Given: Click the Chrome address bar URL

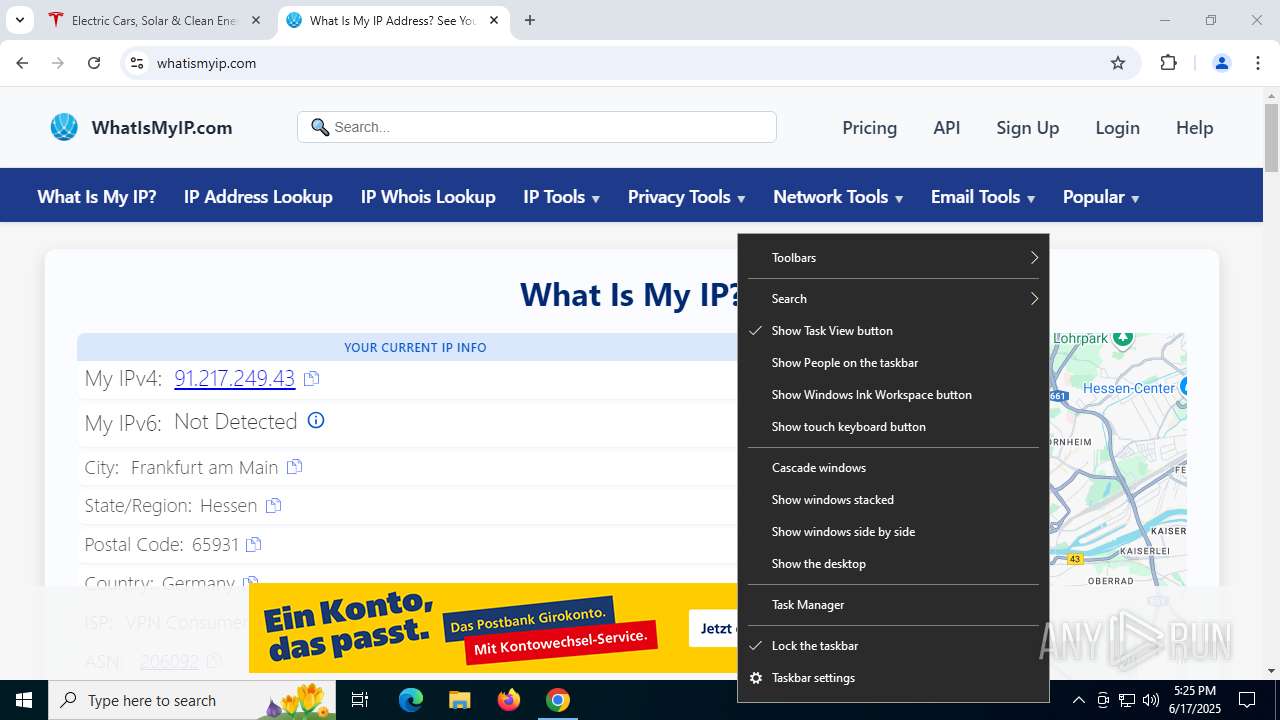Looking at the screenshot, I should pos(206,63).
